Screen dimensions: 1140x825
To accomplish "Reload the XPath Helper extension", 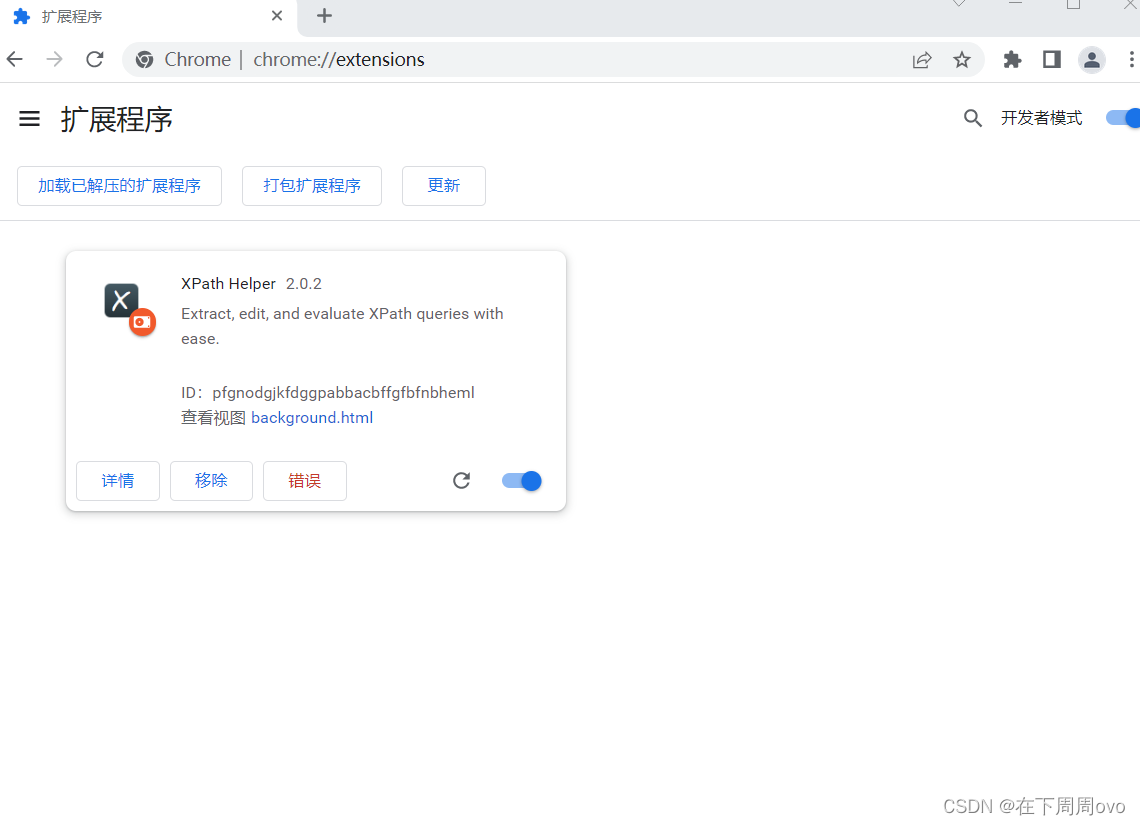I will [x=461, y=481].
